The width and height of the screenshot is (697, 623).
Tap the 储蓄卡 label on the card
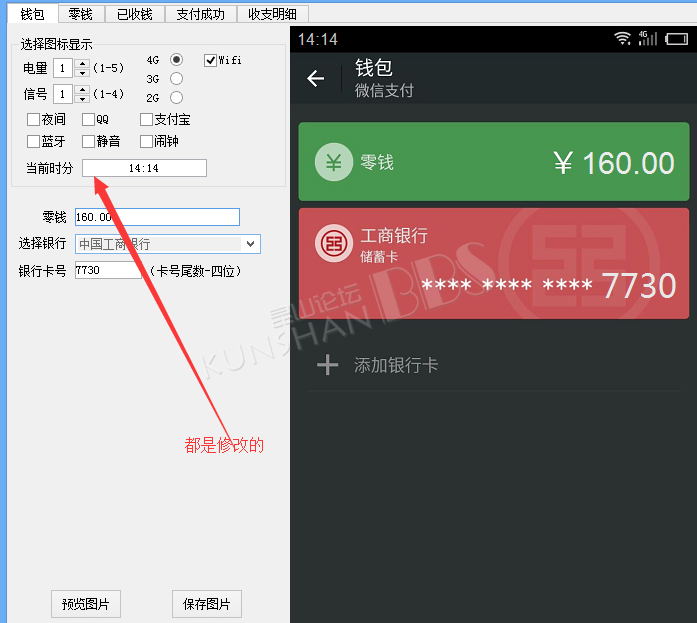[x=379, y=257]
